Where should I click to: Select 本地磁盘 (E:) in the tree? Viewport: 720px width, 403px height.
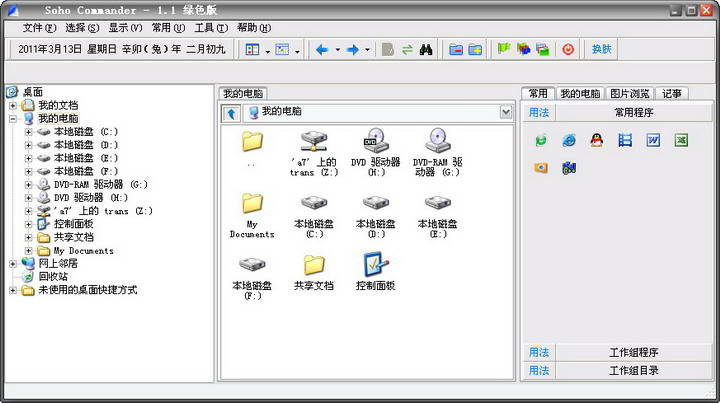pos(86,158)
